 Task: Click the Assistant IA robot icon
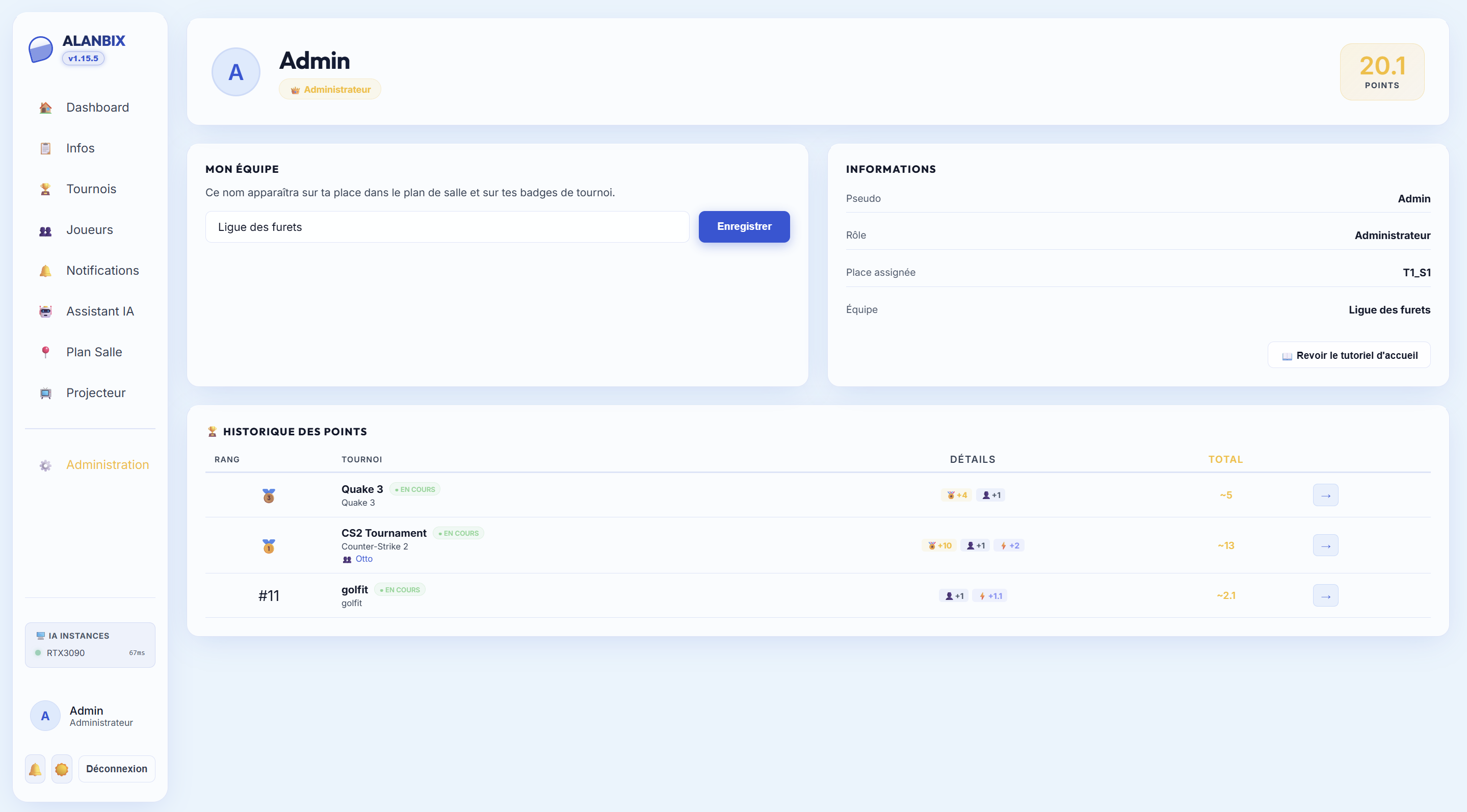point(45,311)
